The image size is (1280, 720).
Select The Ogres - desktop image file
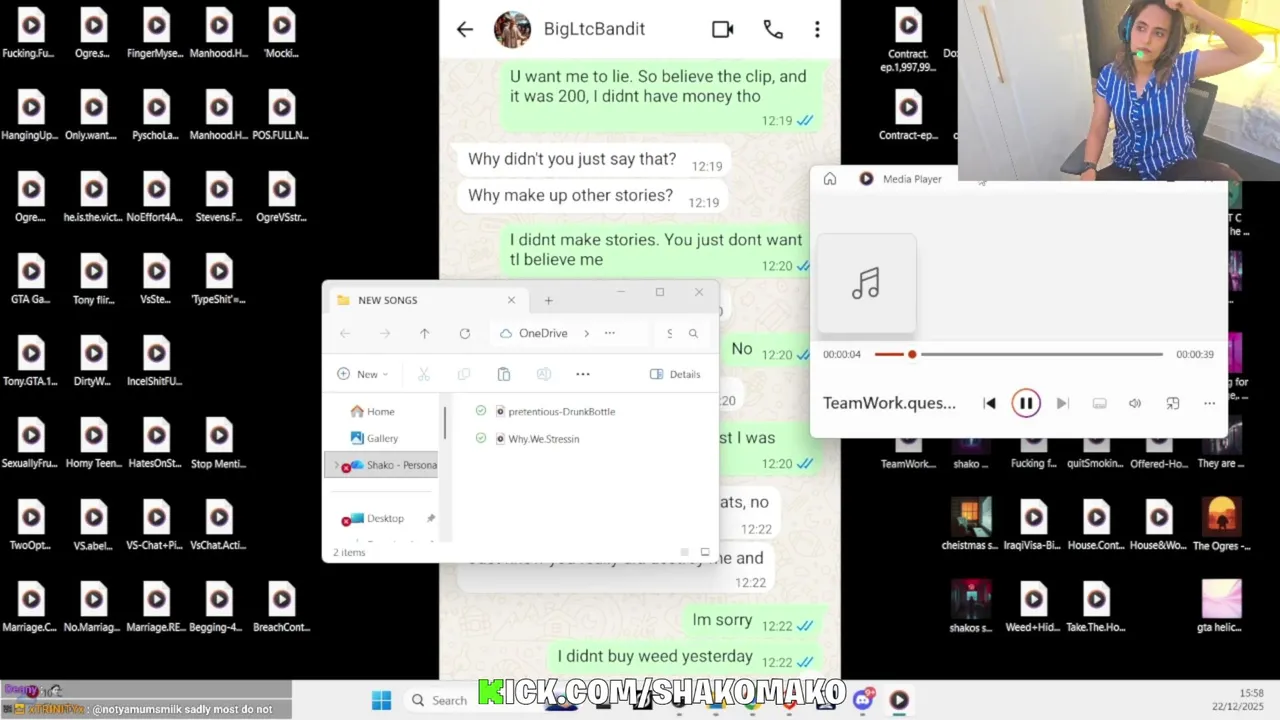tap(1221, 526)
